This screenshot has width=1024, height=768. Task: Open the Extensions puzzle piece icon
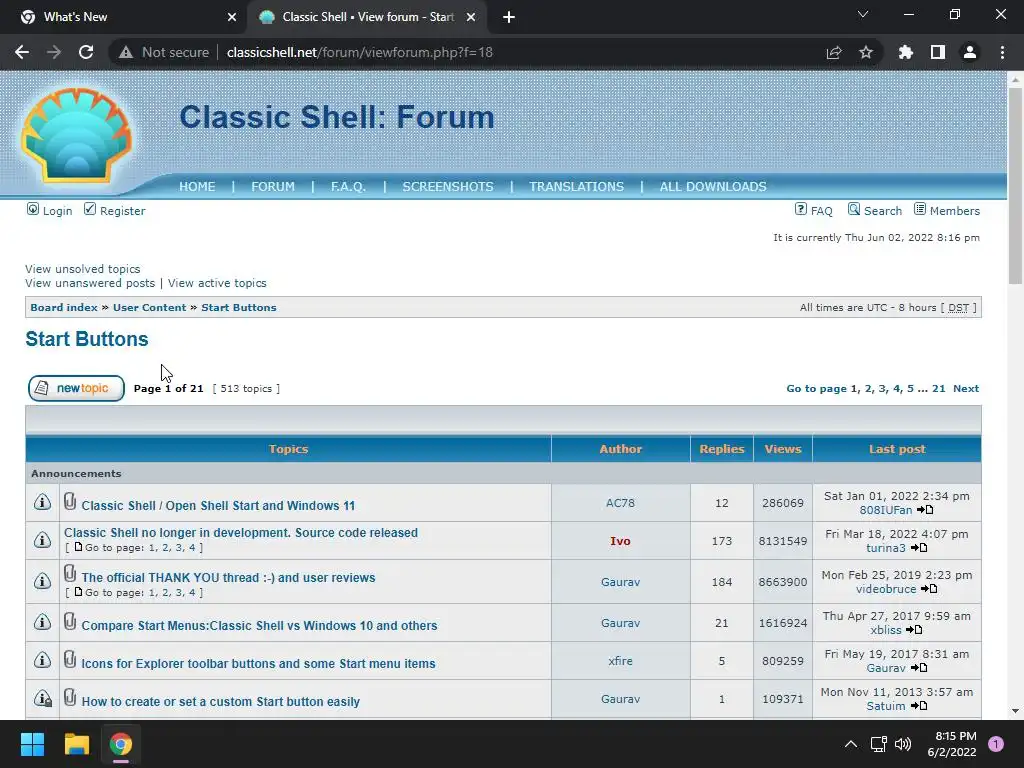click(x=906, y=52)
